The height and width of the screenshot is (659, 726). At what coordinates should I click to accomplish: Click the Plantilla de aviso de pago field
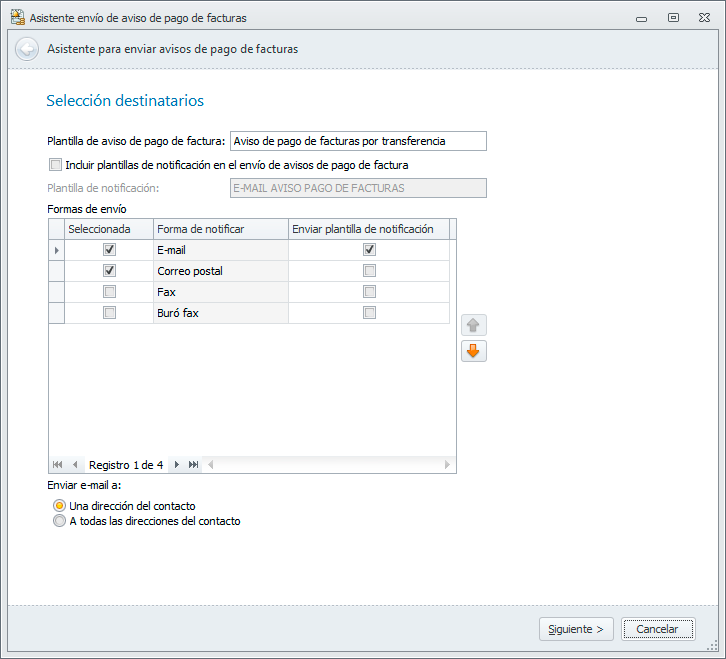(358, 141)
